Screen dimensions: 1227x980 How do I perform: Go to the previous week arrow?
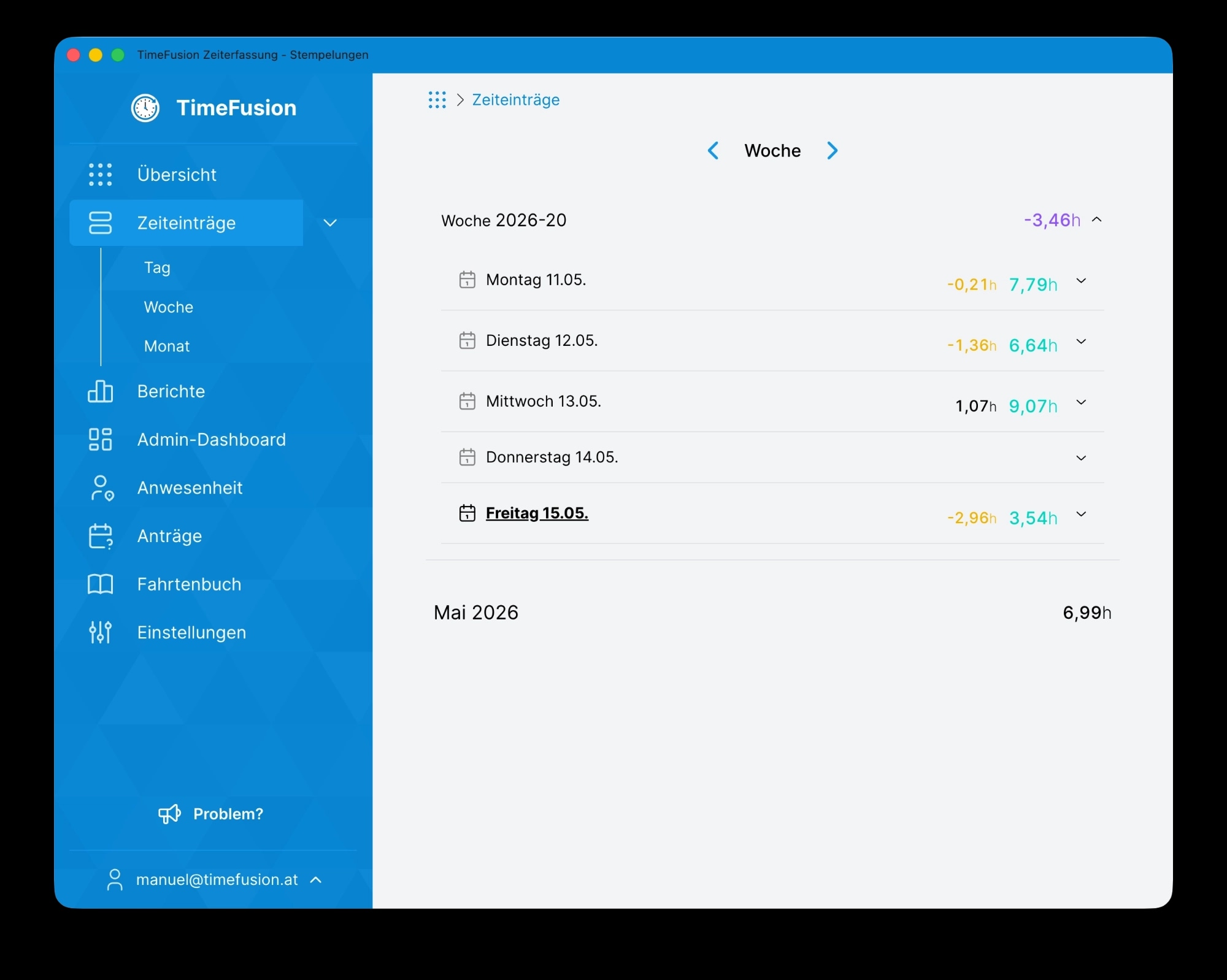714,151
